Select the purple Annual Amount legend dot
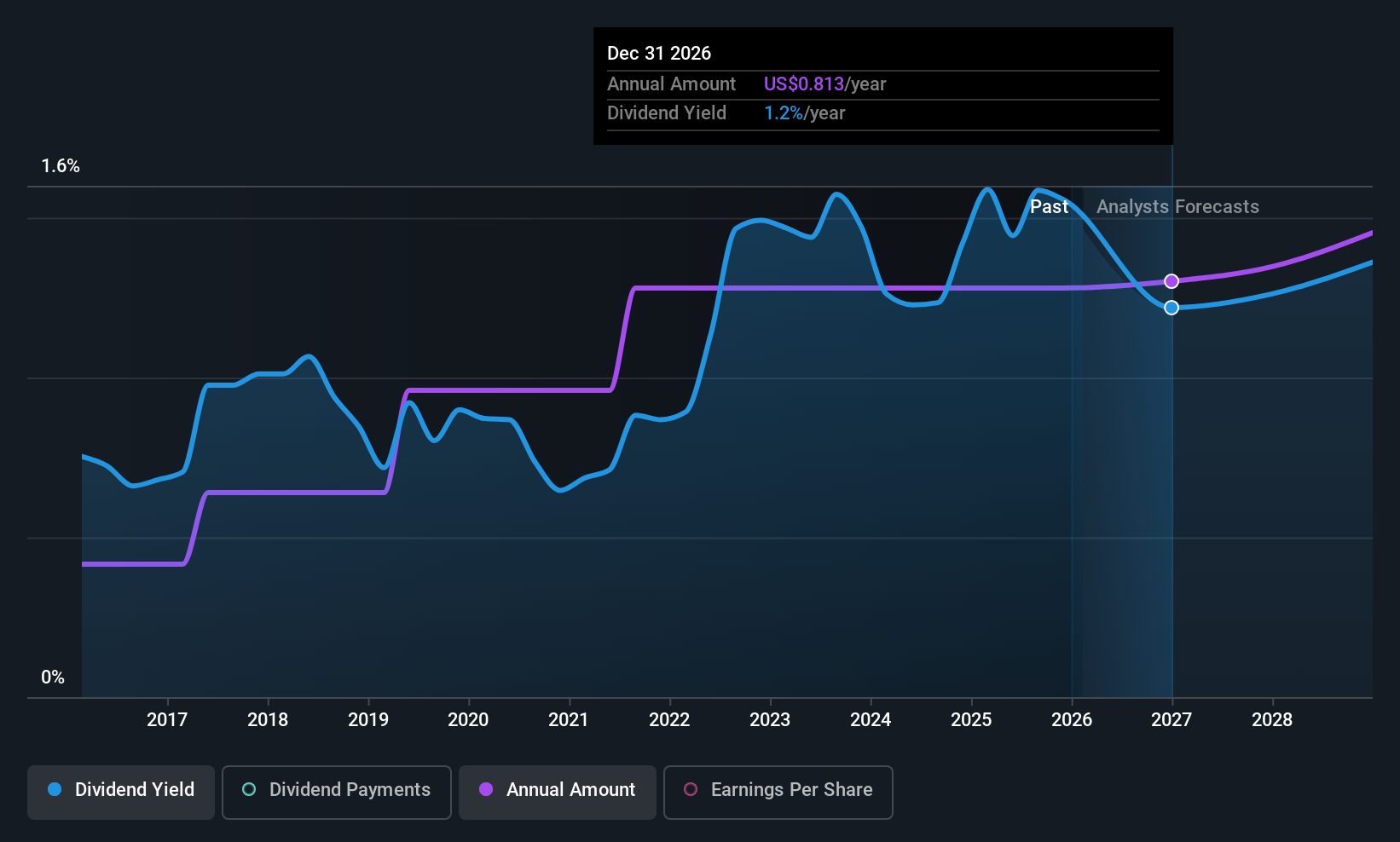 [x=486, y=790]
